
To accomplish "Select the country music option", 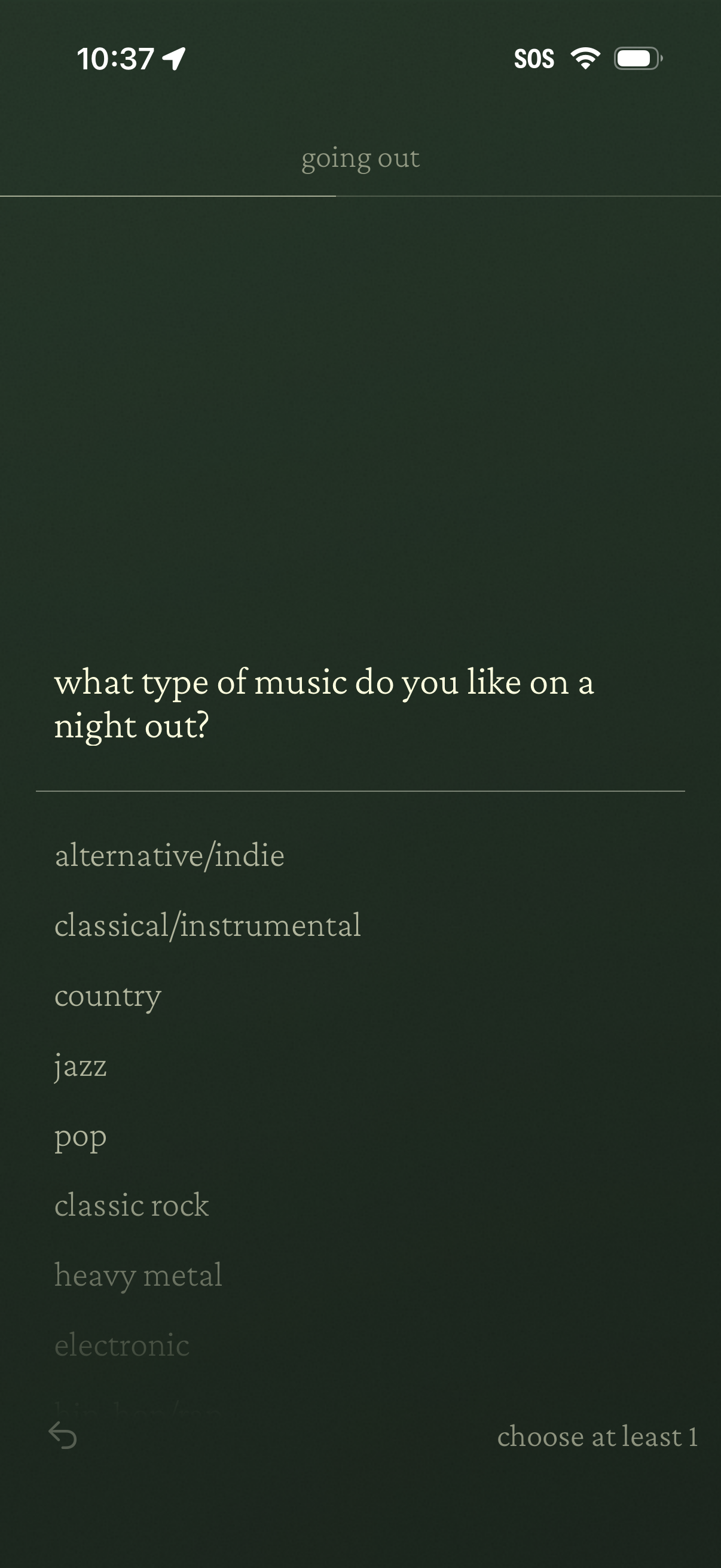I will click(x=108, y=996).
